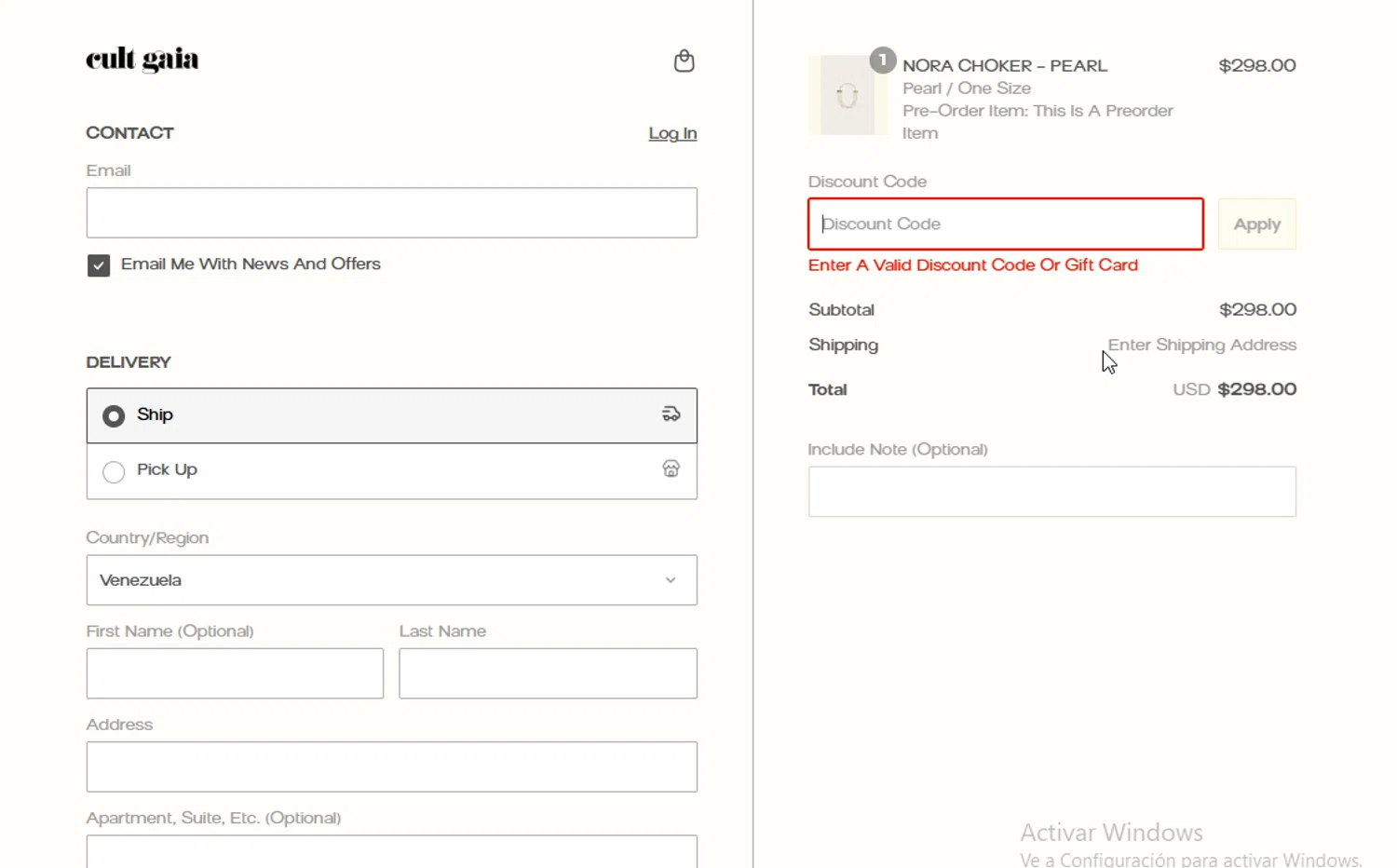Click the product price $298.00 beside title
This screenshot has width=1397, height=868.
click(x=1257, y=65)
